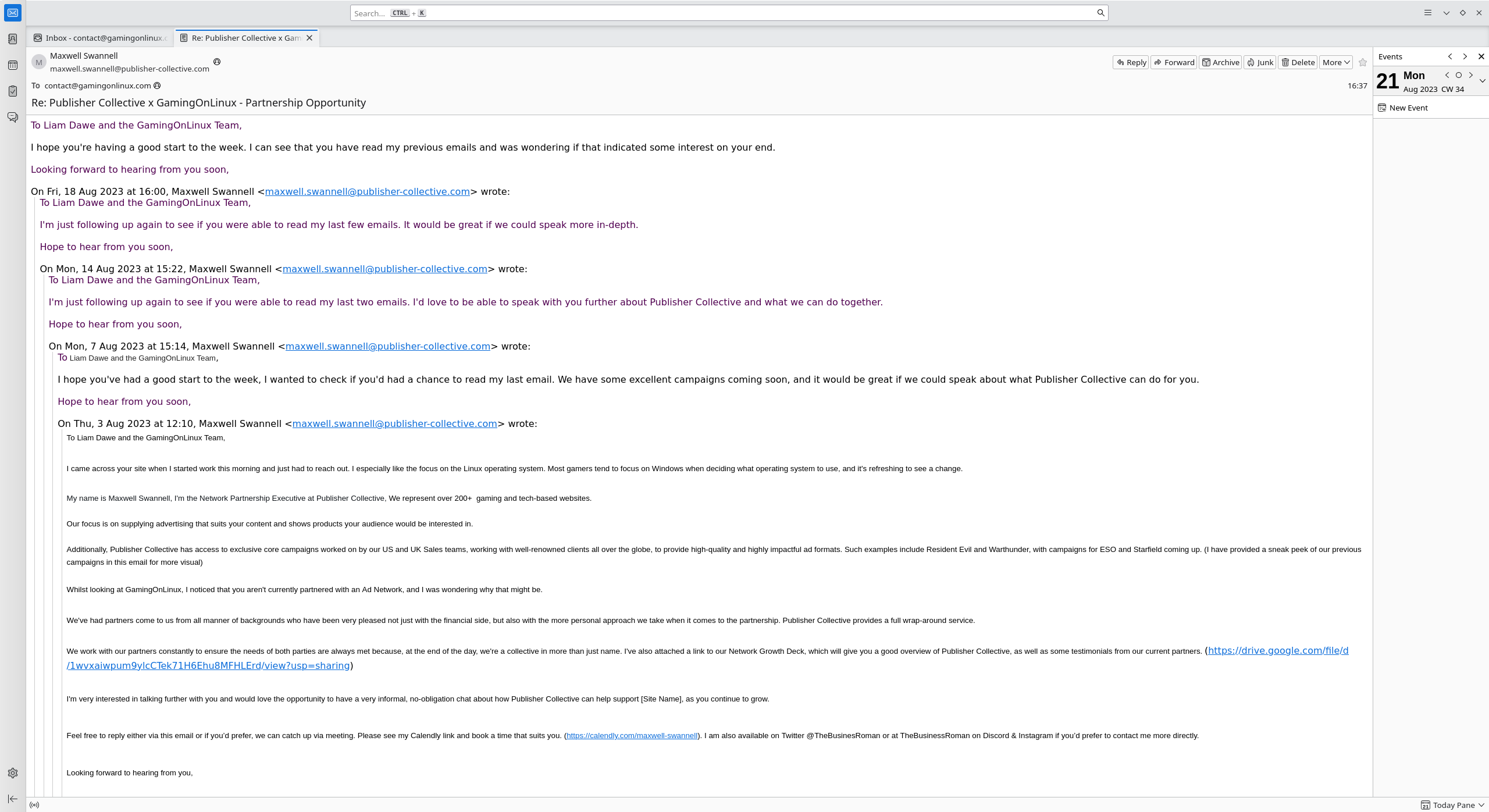The width and height of the screenshot is (1489, 812).
Task: Click into the global search field
Action: (x=727, y=13)
